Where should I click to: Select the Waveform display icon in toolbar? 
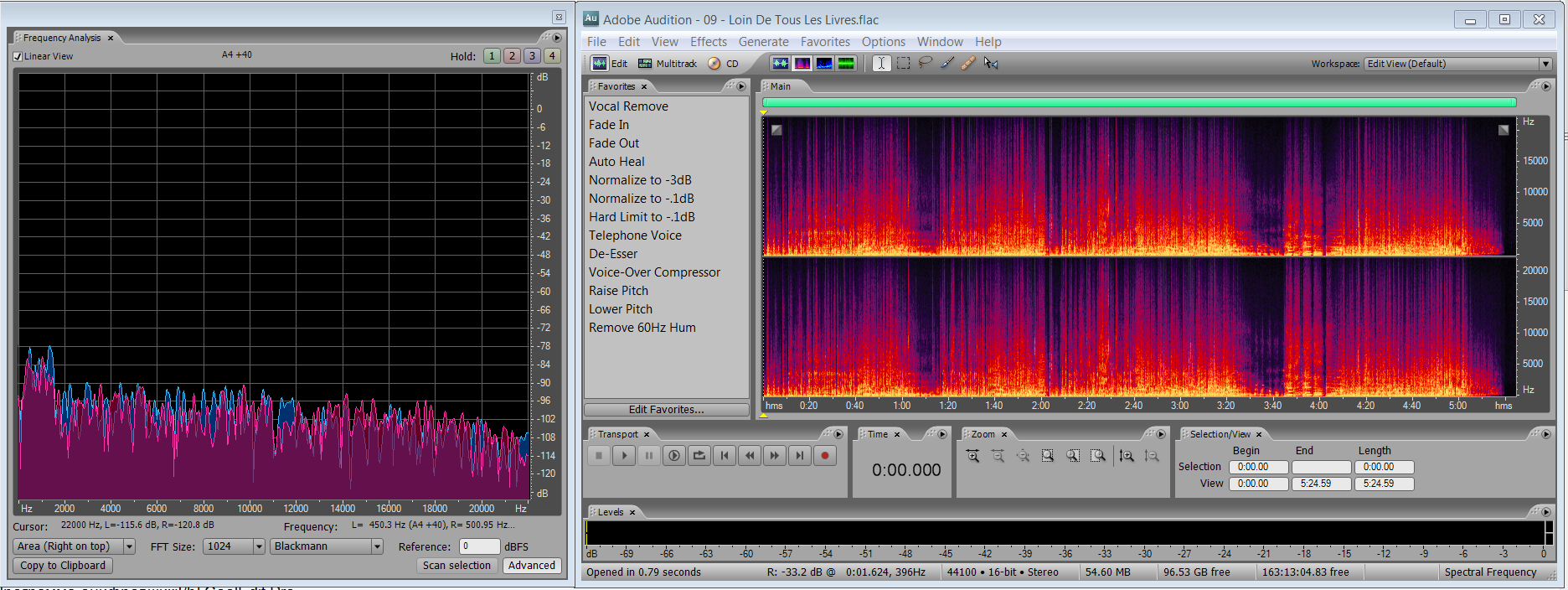coord(781,64)
